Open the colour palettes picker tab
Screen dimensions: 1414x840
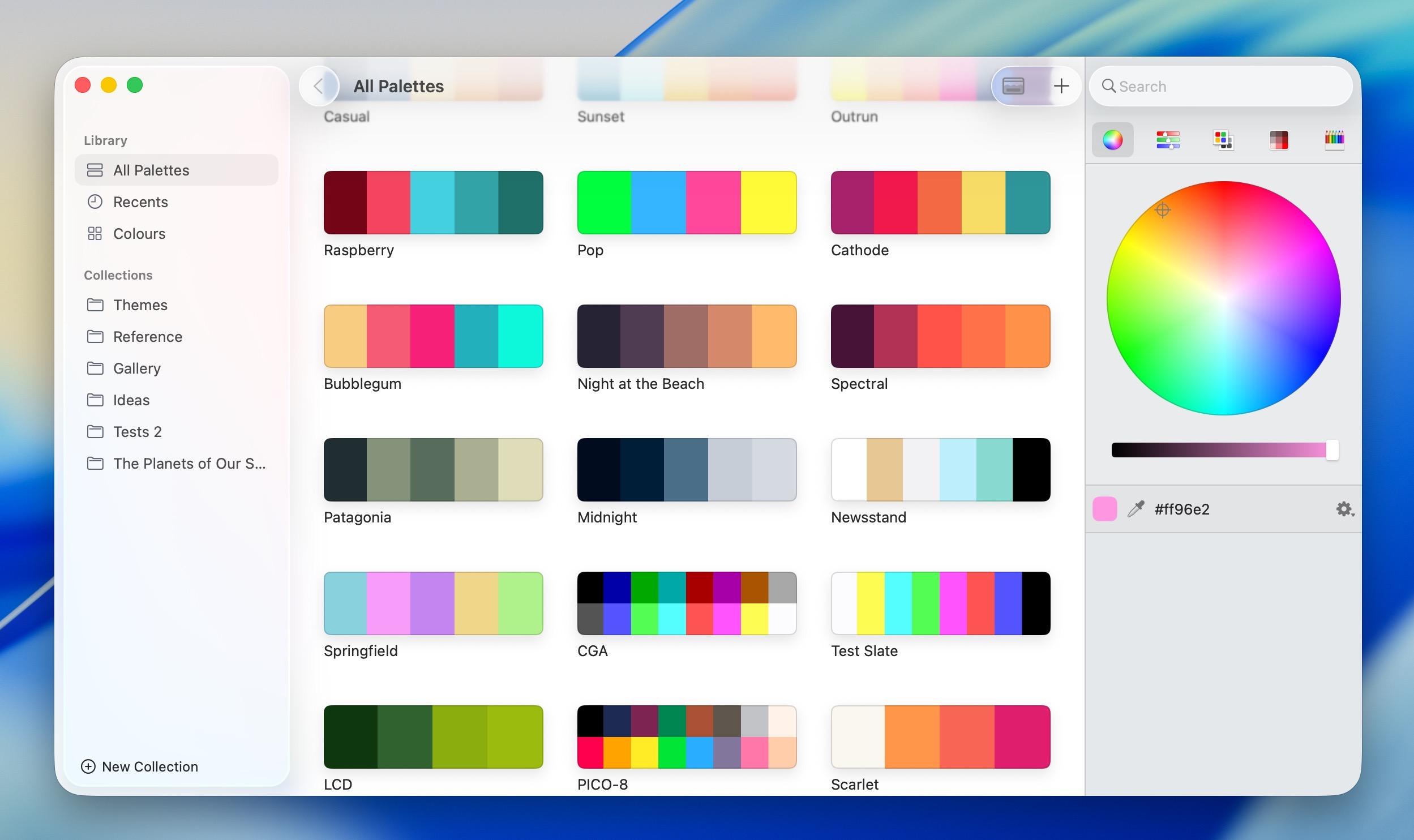tap(1223, 140)
